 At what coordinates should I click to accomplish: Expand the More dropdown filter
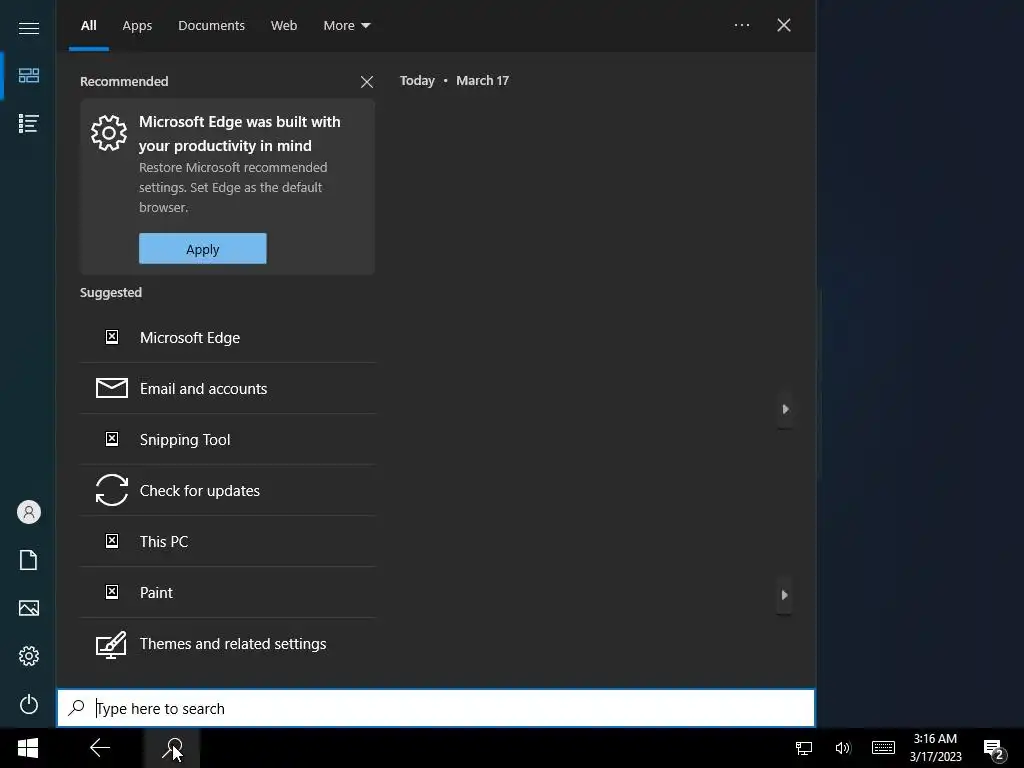347,25
